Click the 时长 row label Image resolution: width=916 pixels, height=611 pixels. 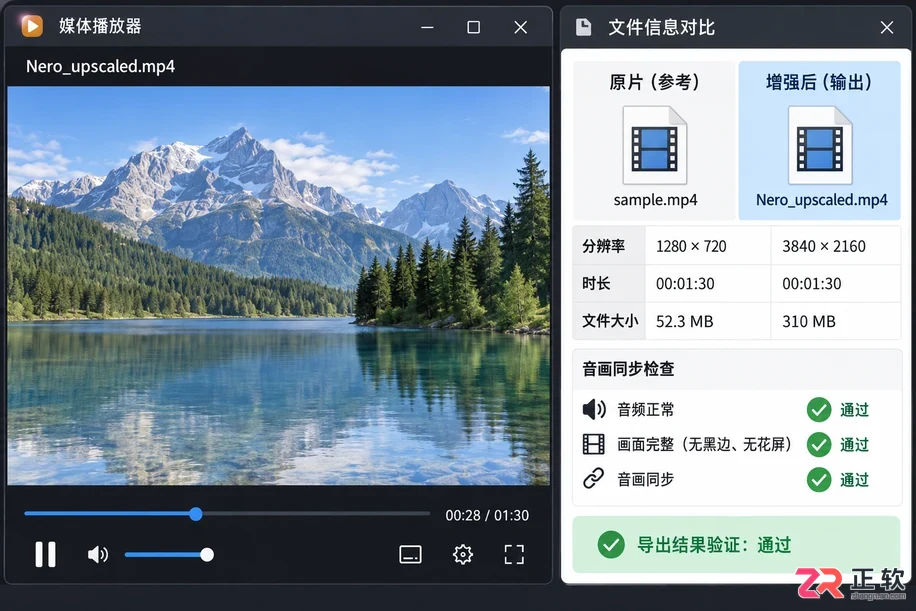(x=596, y=283)
